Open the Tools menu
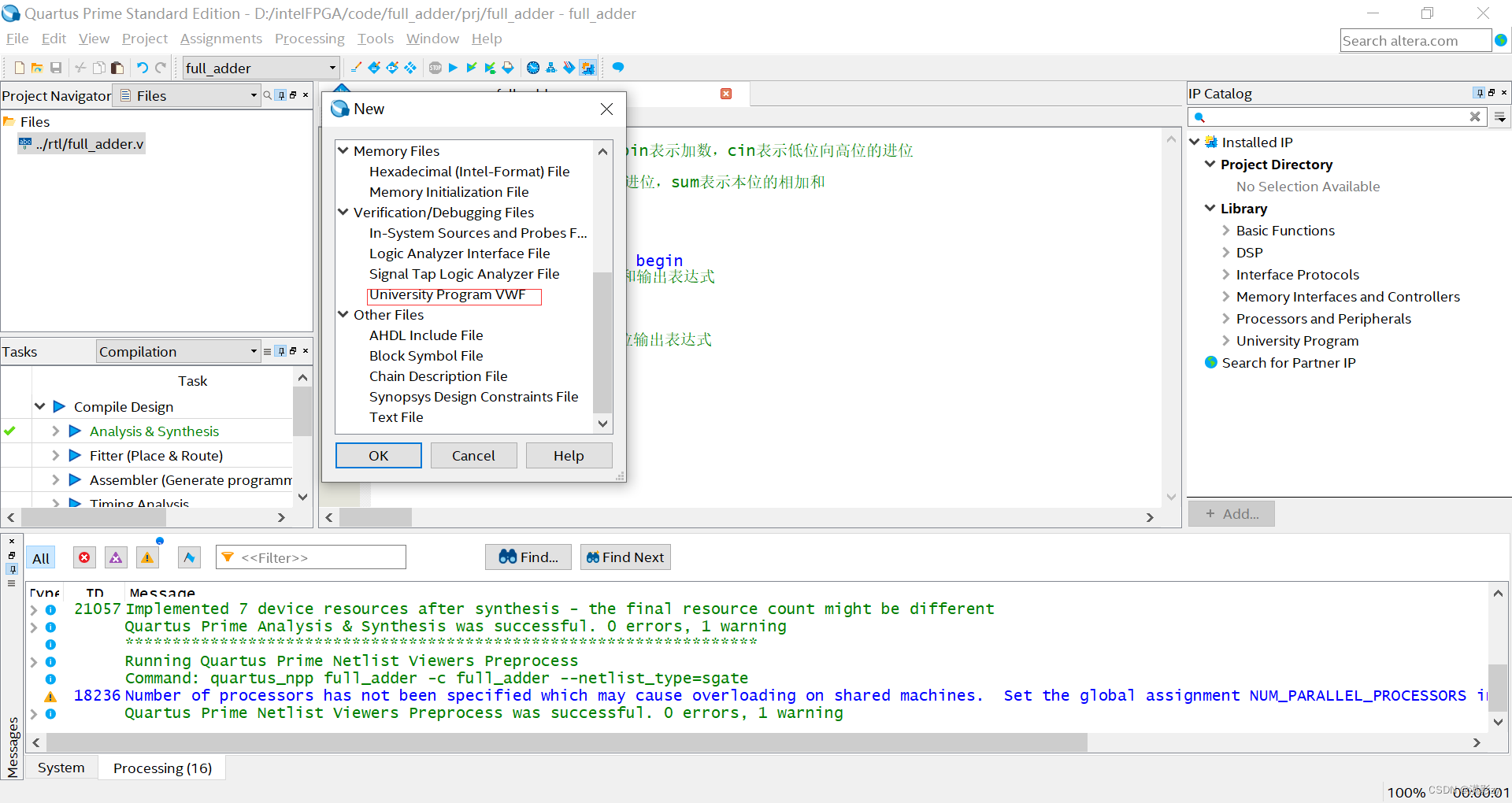 click(375, 39)
